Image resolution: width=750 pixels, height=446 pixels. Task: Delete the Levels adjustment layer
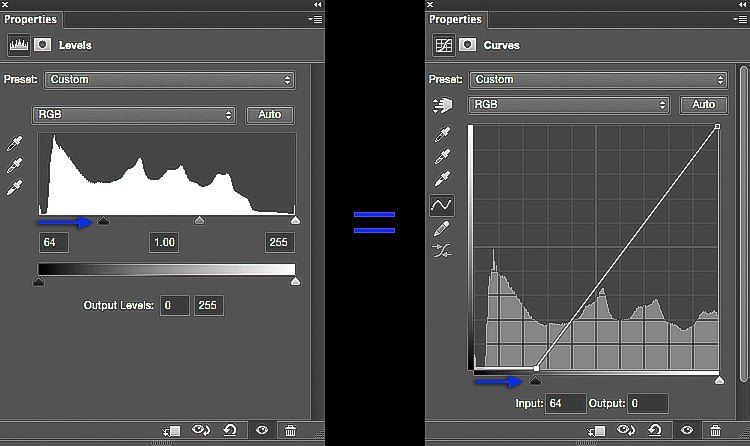click(290, 430)
